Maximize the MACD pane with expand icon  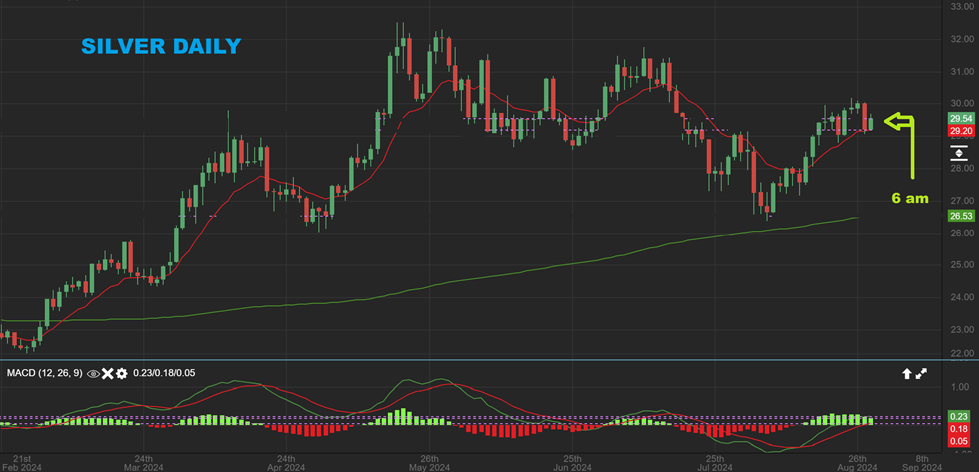pos(921,373)
